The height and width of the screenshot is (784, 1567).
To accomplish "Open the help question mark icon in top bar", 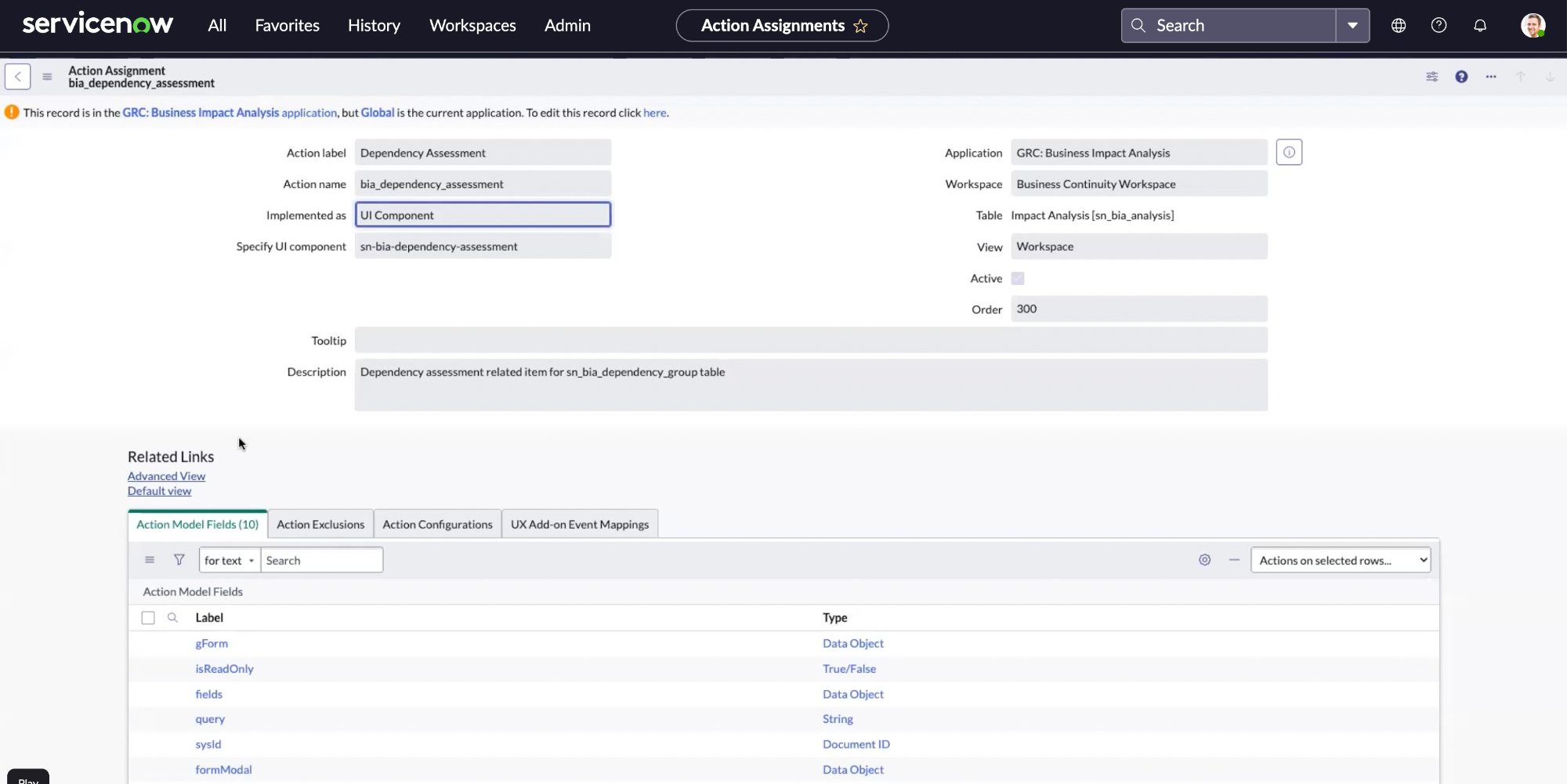I will point(1439,25).
